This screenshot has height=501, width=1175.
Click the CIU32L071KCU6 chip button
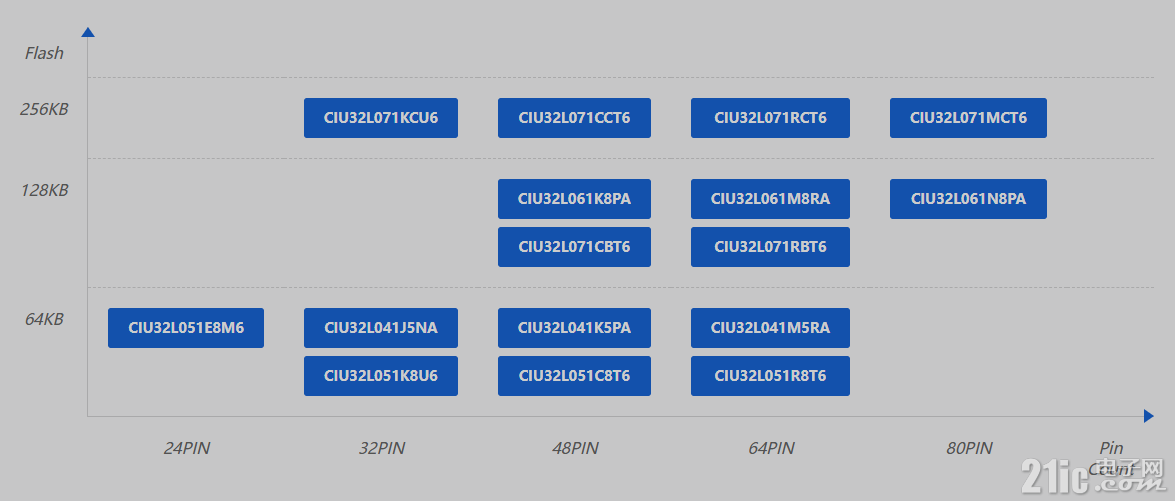381,118
